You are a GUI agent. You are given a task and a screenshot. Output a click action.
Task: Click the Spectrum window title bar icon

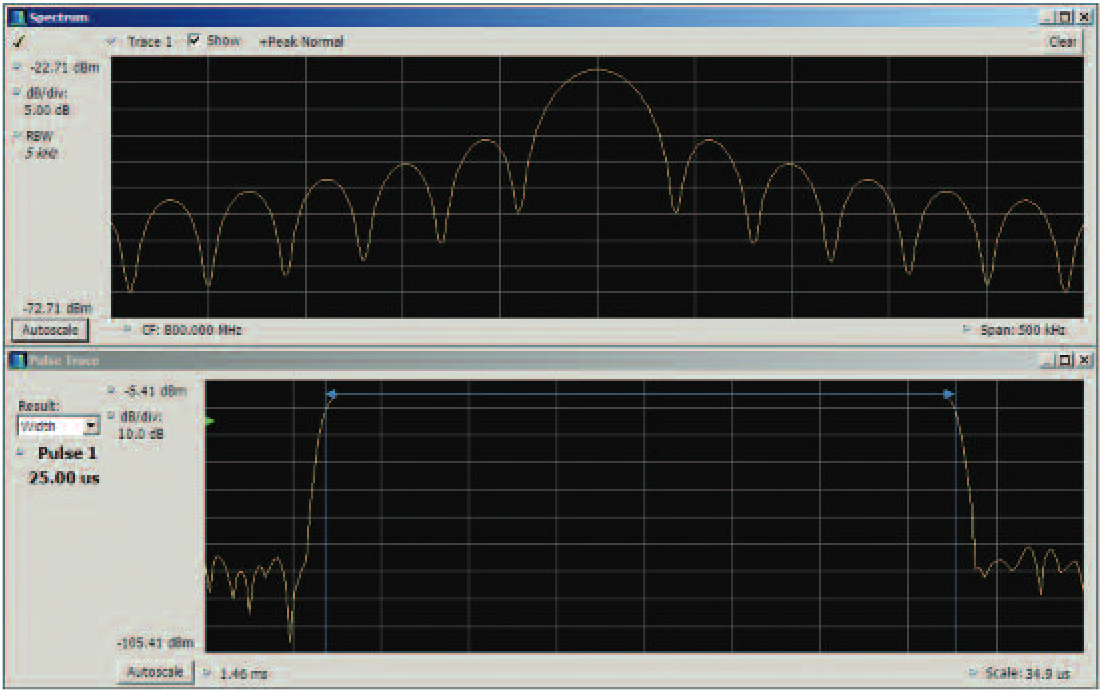[x=15, y=15]
